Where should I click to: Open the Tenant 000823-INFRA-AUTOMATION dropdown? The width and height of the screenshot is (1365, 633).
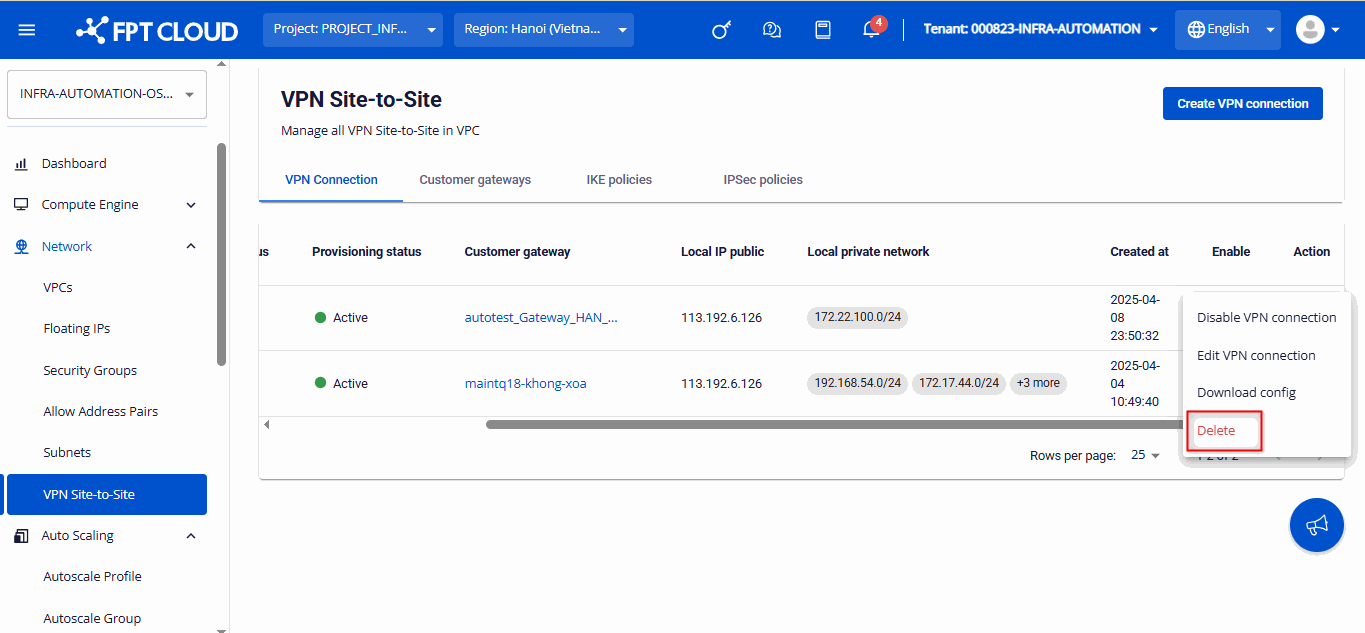[1041, 29]
